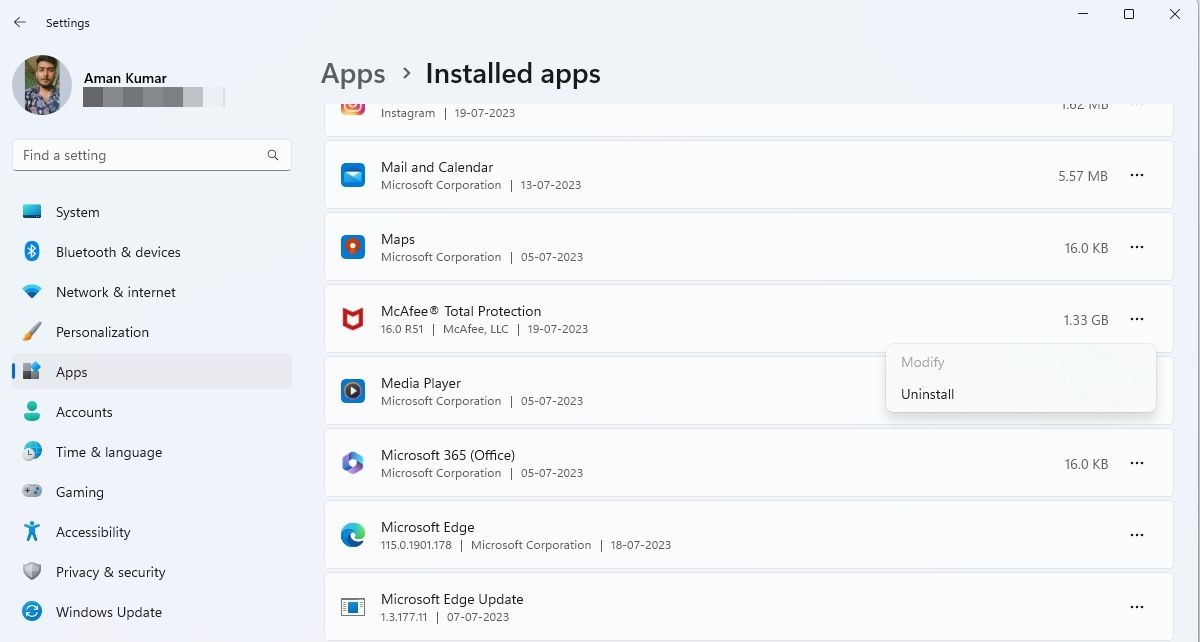Choose Uninstall from the McAfee menu
This screenshot has width=1200, height=642.
click(x=1020, y=394)
